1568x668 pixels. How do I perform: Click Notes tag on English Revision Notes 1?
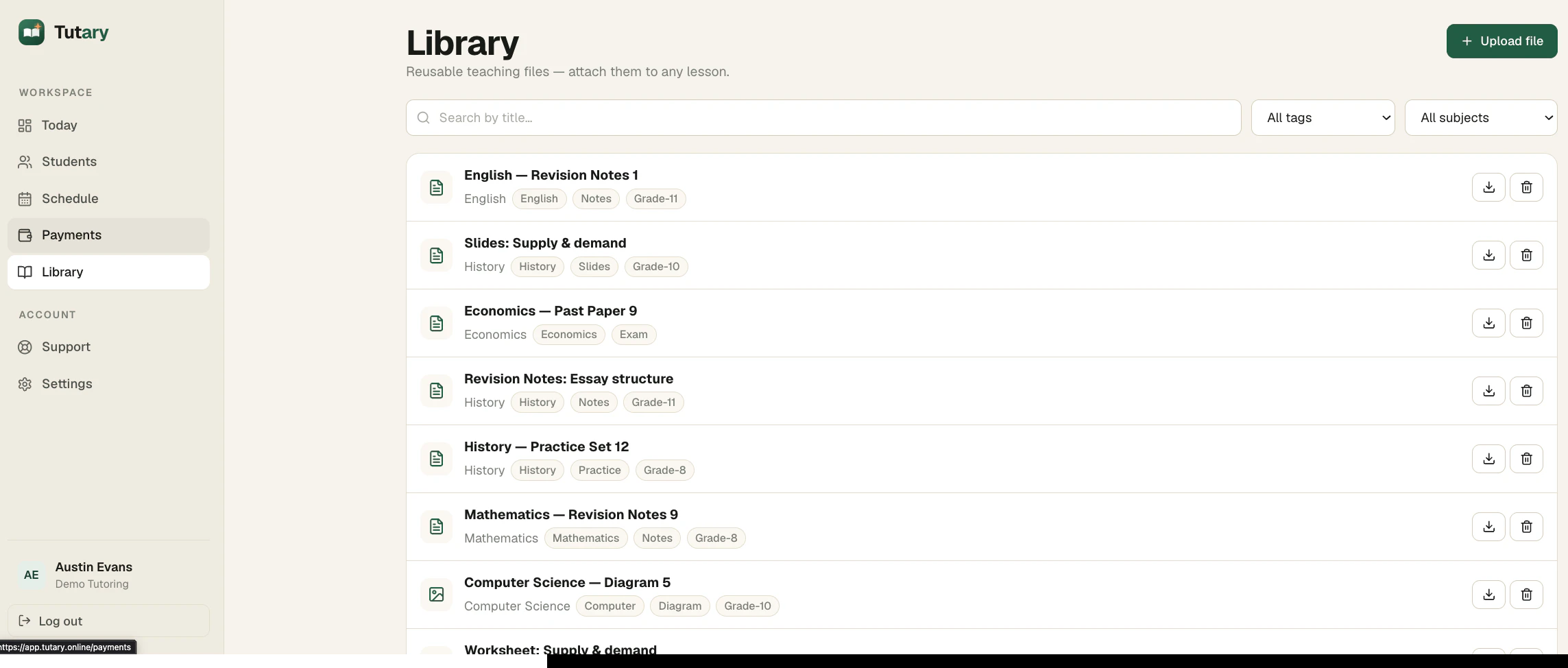click(596, 199)
